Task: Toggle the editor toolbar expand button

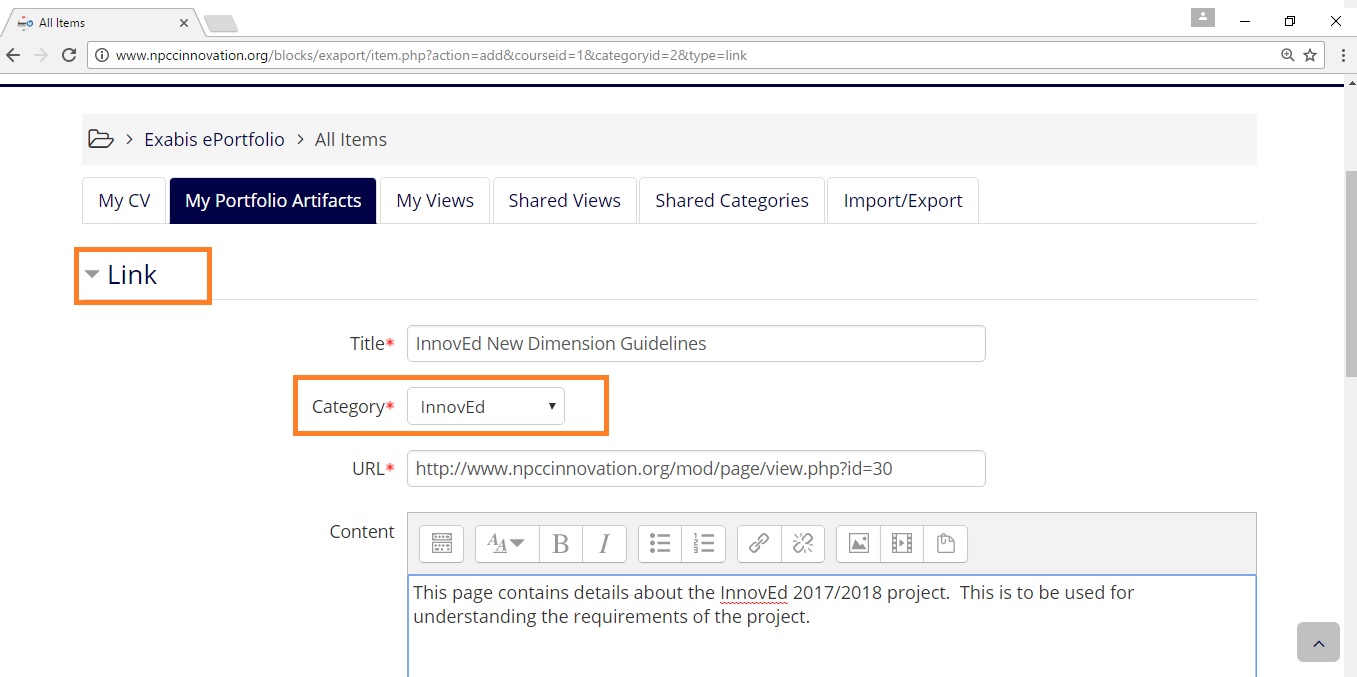Action: 442,543
